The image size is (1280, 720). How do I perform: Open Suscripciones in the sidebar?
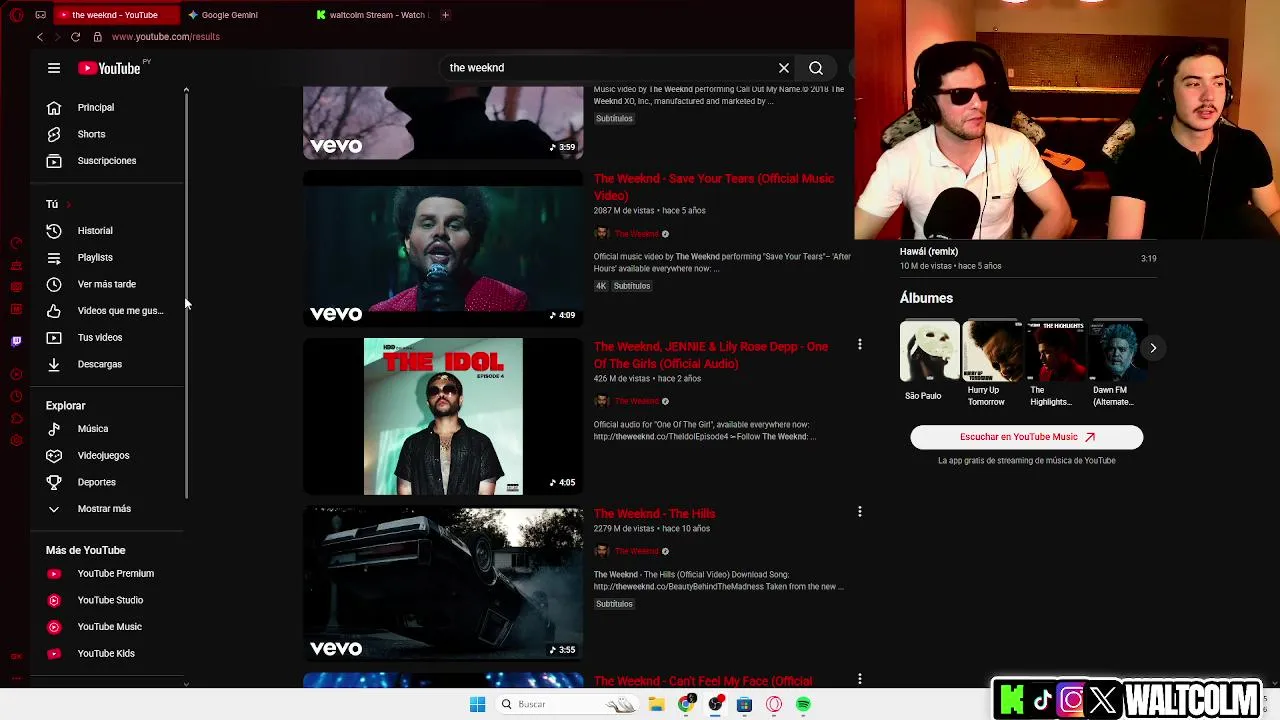coord(106,161)
